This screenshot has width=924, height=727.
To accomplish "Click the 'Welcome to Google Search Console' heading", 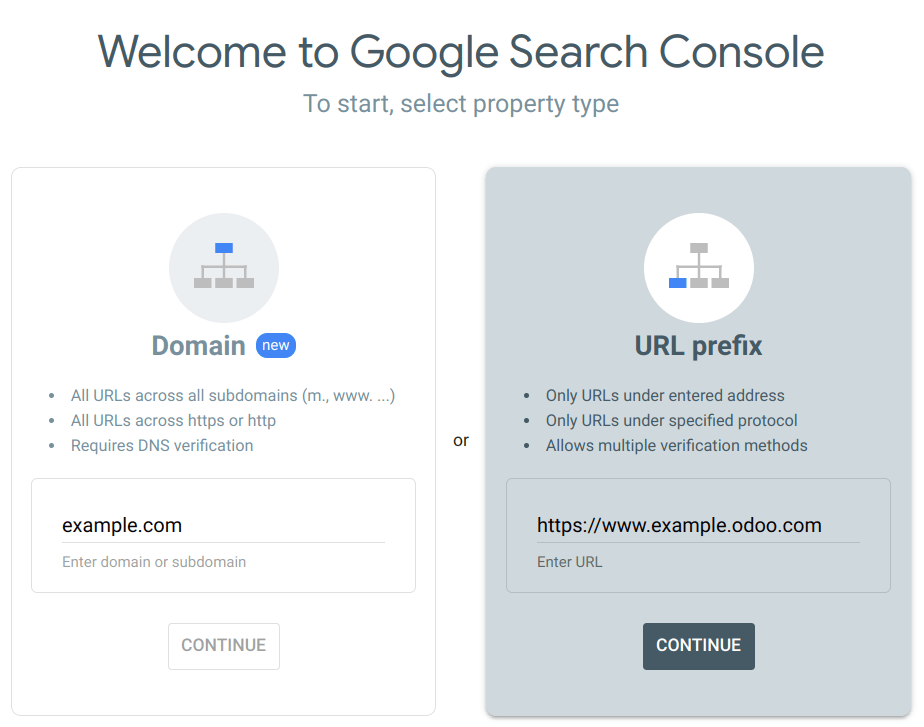I will click(461, 52).
